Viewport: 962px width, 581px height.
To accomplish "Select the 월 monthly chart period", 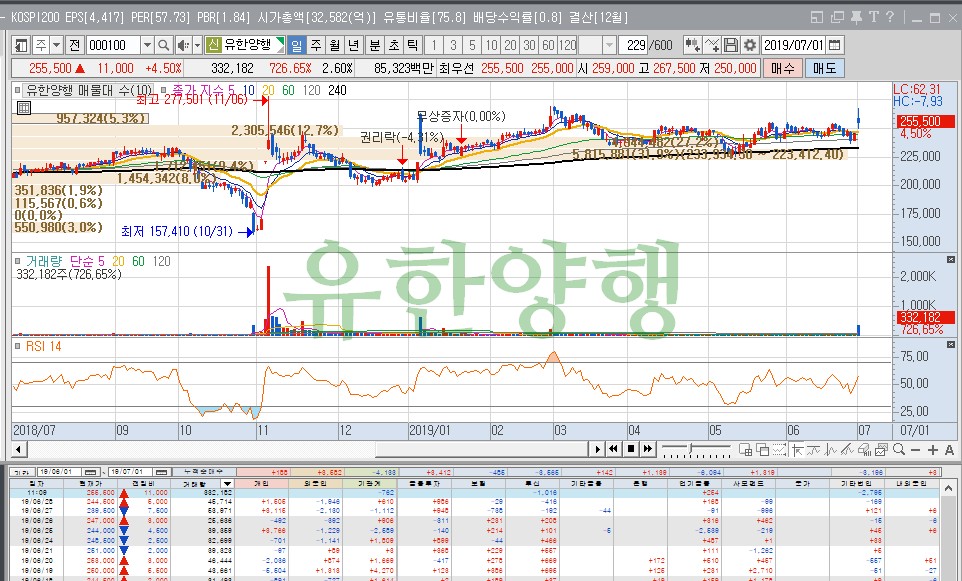I will (x=334, y=45).
